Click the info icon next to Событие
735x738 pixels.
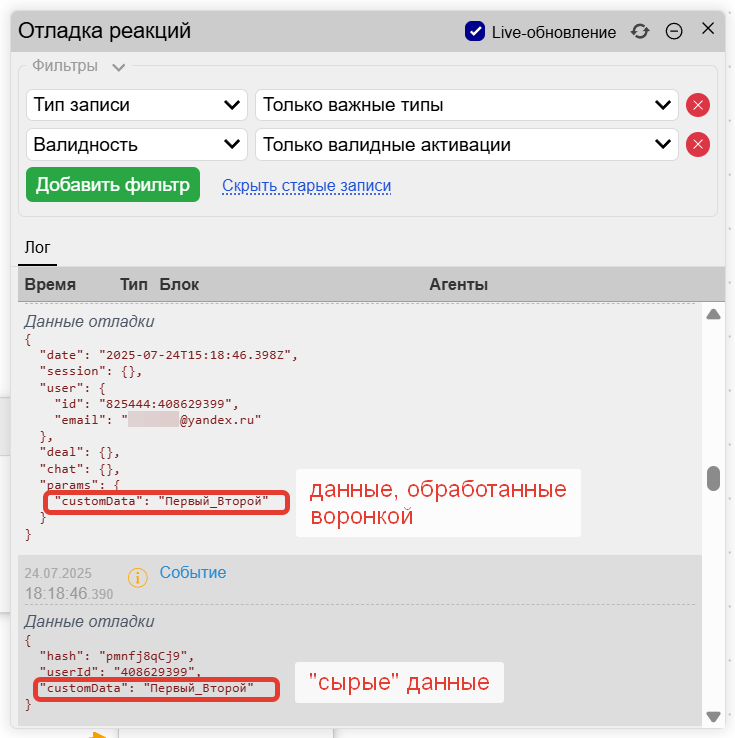(138, 577)
